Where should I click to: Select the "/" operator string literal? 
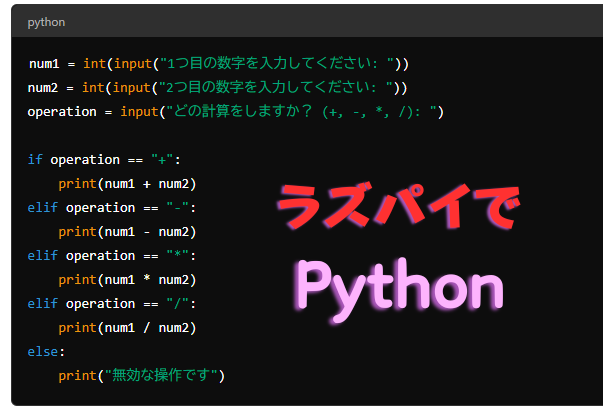(x=182, y=304)
